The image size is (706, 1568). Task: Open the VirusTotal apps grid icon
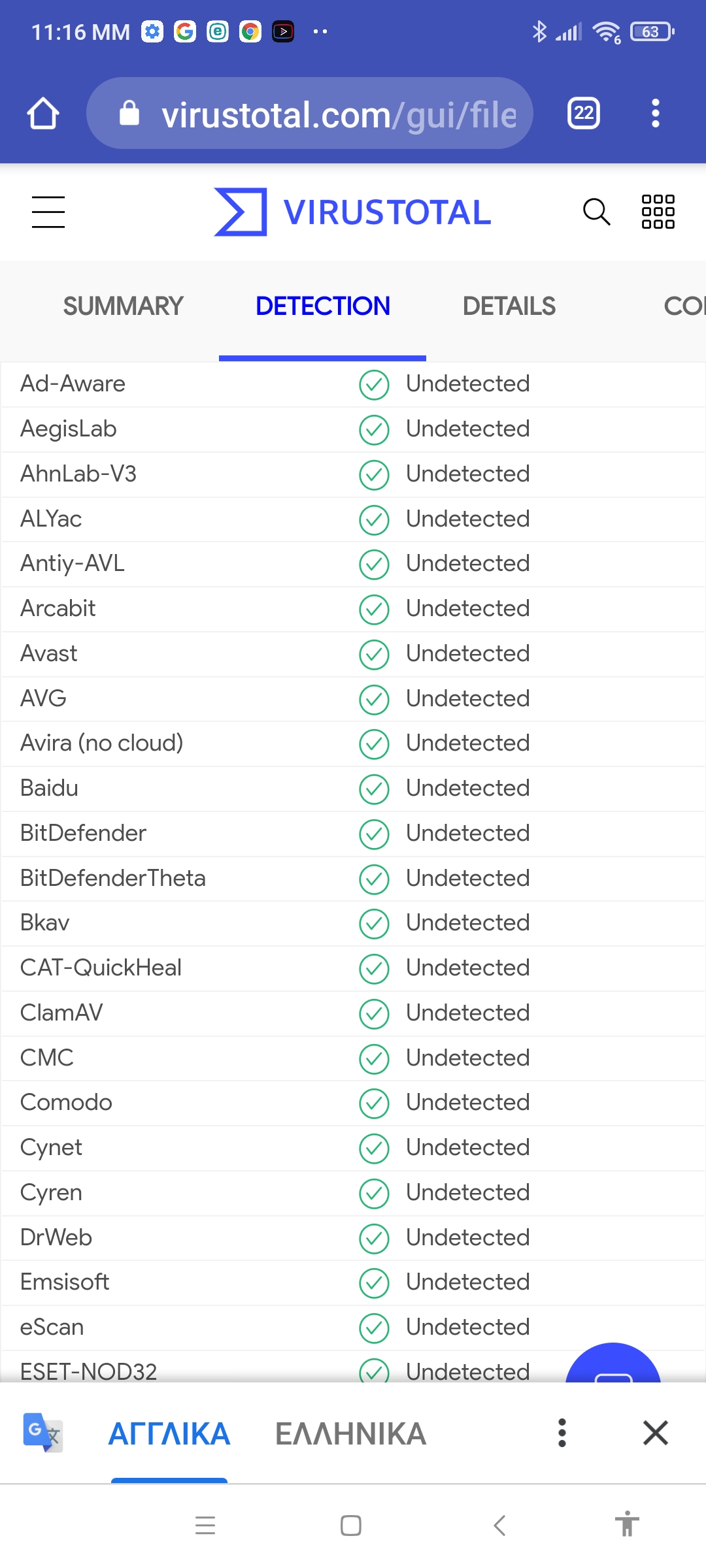pos(658,212)
